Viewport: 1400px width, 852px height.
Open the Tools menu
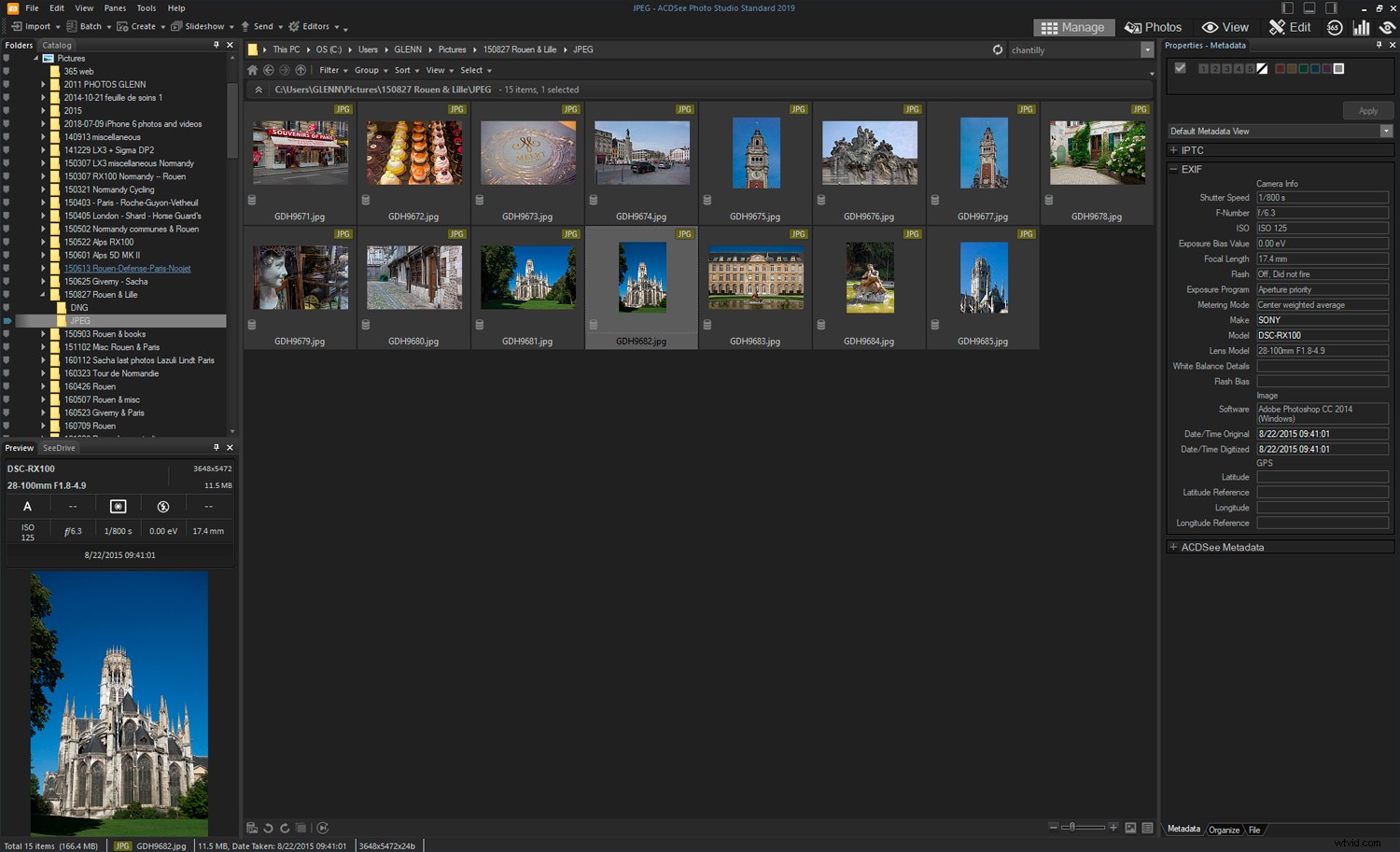coord(146,7)
